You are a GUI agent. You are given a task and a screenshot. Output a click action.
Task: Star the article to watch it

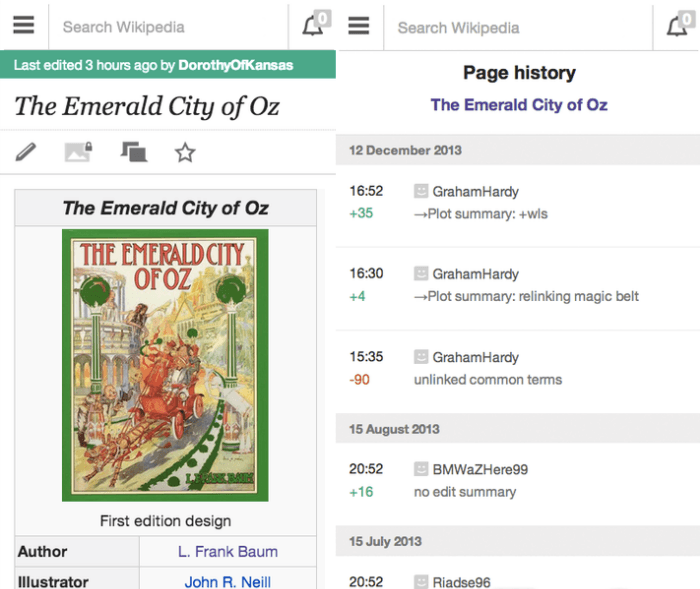pos(185,152)
